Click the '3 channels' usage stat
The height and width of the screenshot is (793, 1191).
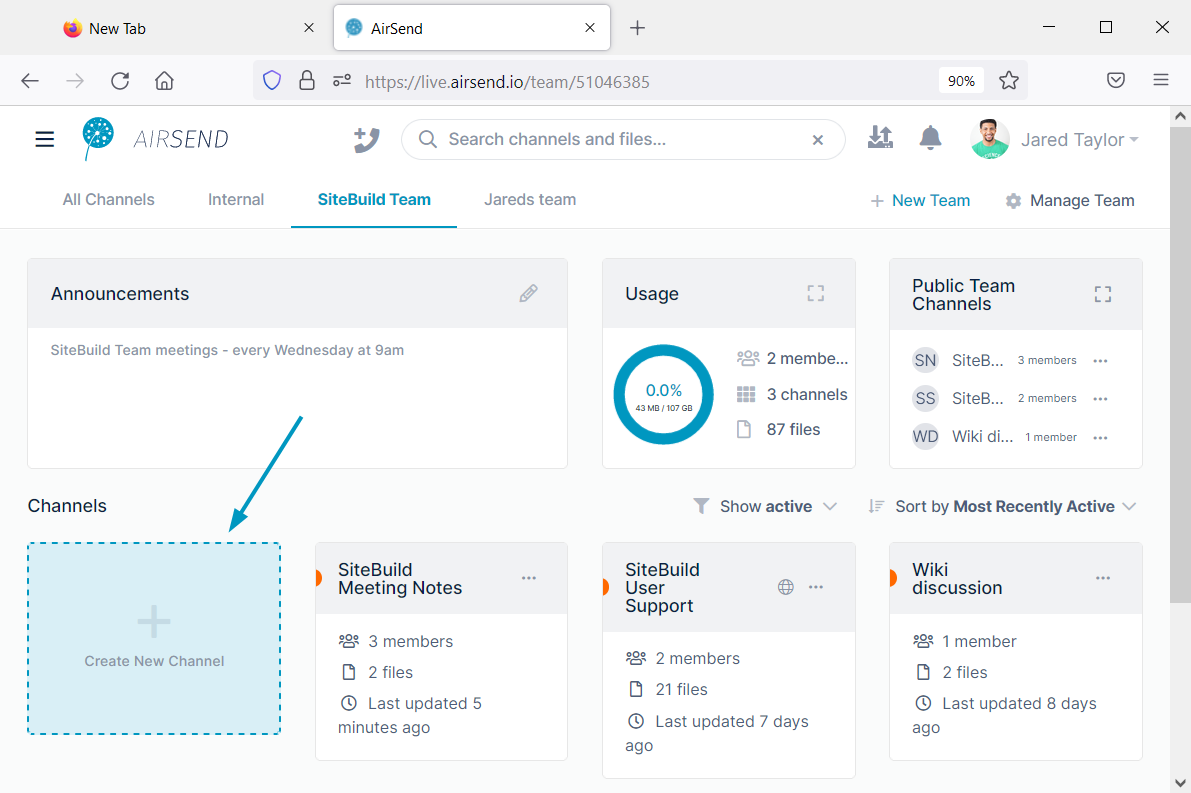tap(807, 395)
